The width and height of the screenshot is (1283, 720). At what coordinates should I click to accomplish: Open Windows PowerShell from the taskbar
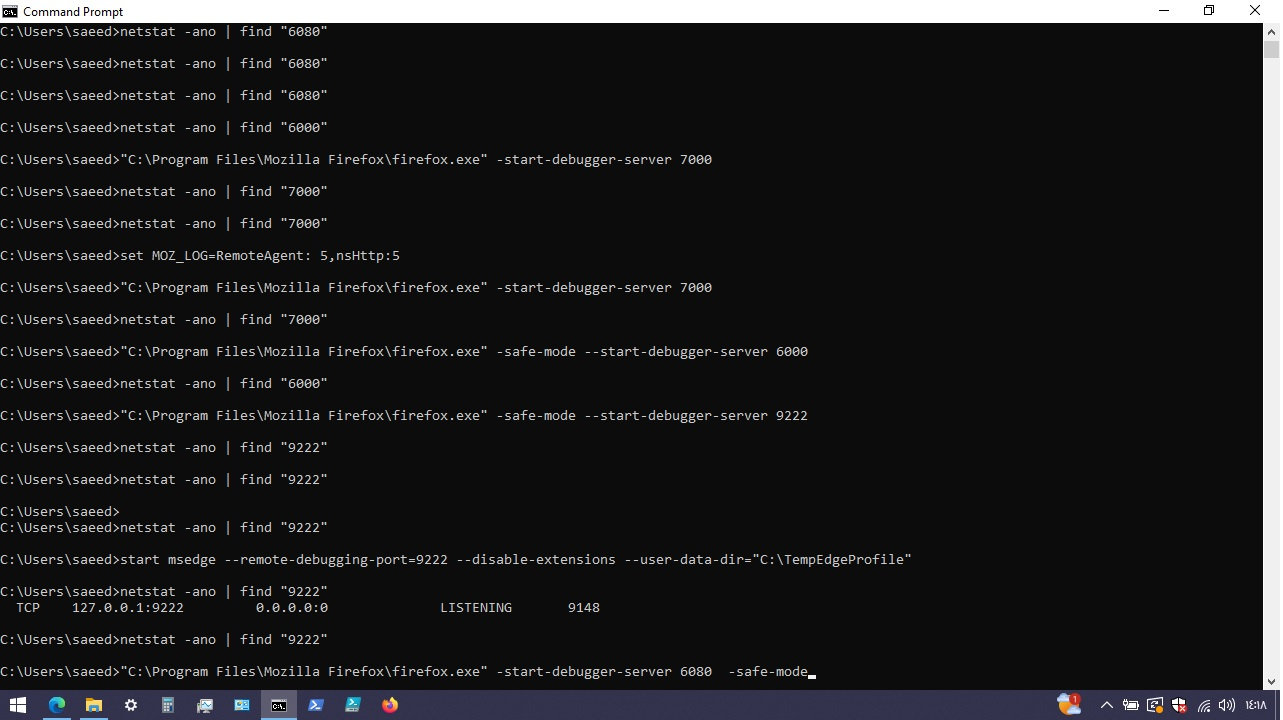pyautogui.click(x=316, y=705)
